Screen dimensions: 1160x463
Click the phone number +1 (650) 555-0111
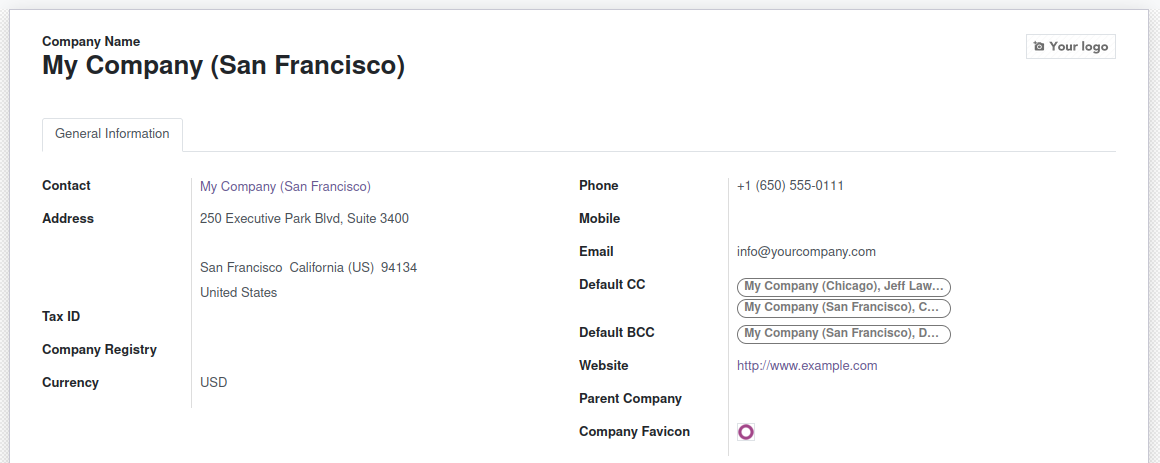pyautogui.click(x=790, y=186)
